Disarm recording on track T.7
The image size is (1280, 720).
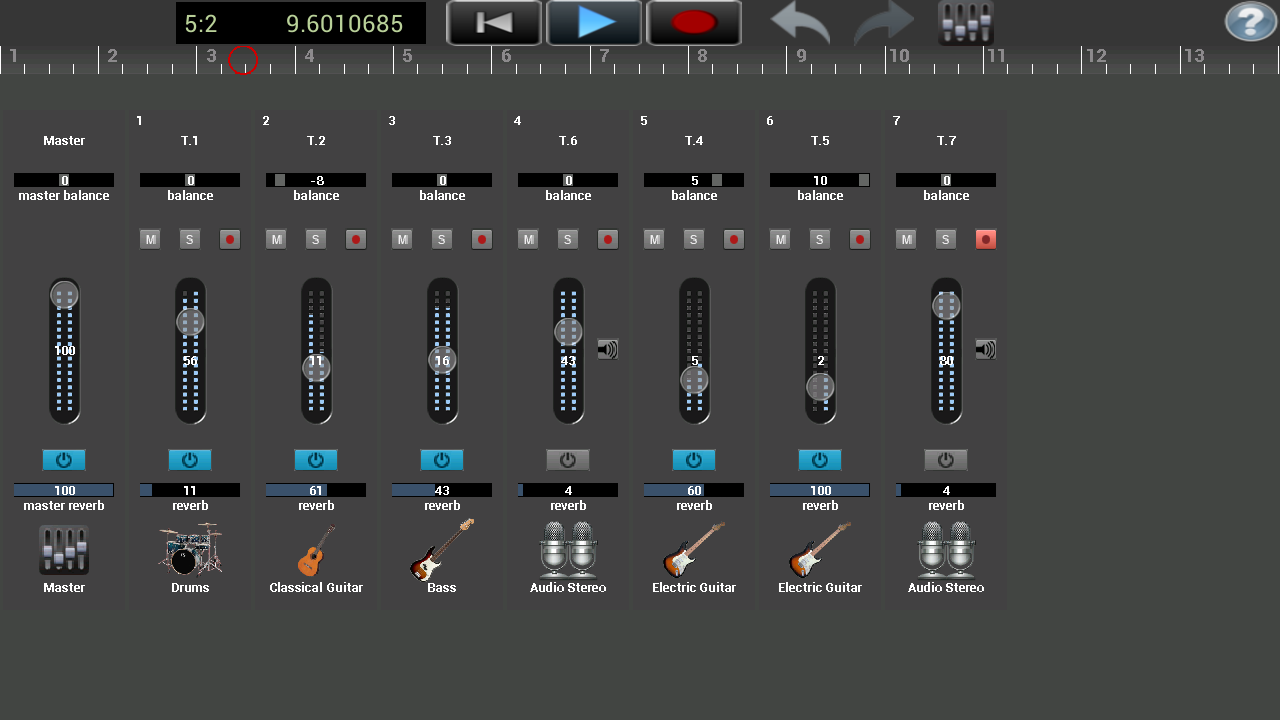985,239
